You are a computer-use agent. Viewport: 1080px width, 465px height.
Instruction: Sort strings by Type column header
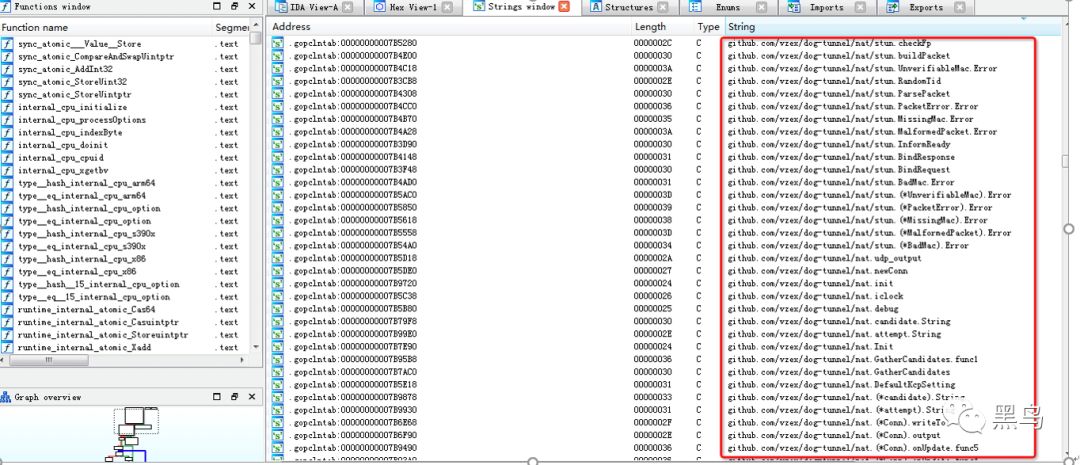tap(708, 27)
